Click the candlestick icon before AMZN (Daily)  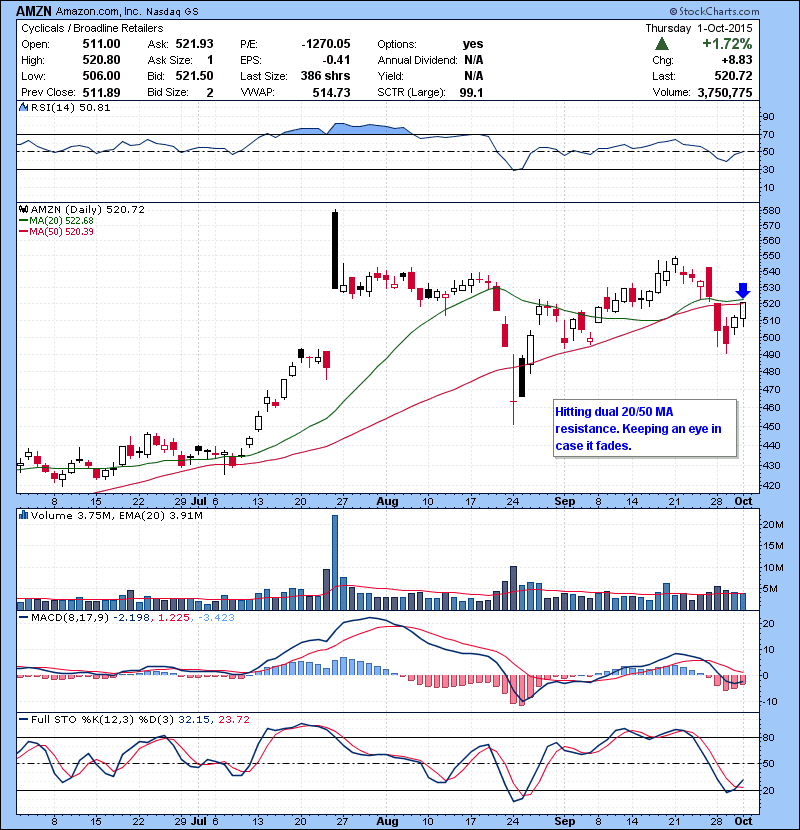(x=23, y=209)
